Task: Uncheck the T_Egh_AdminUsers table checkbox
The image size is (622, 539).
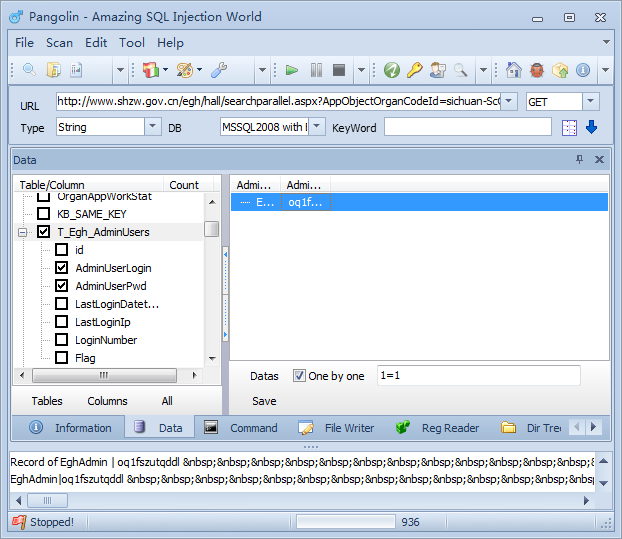Action: coord(43,232)
